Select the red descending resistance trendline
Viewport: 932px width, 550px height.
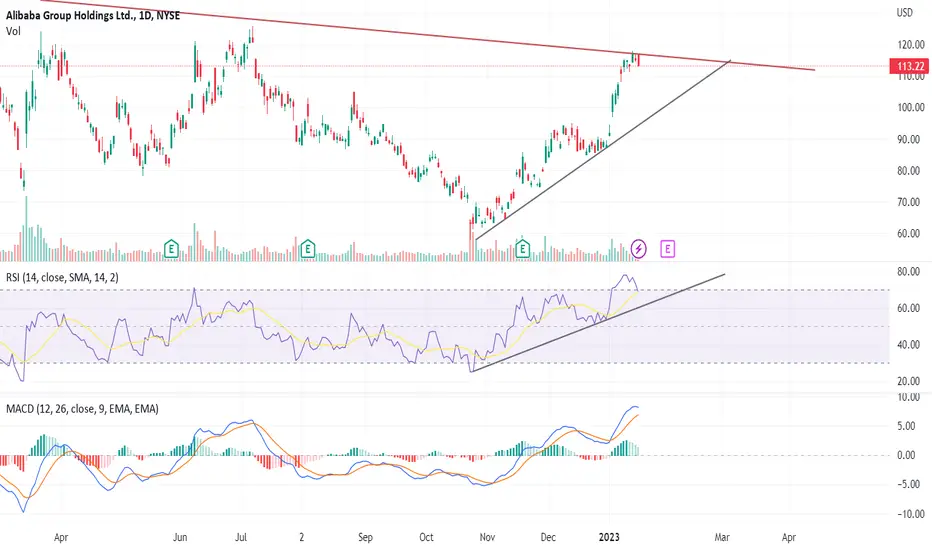click(428, 36)
